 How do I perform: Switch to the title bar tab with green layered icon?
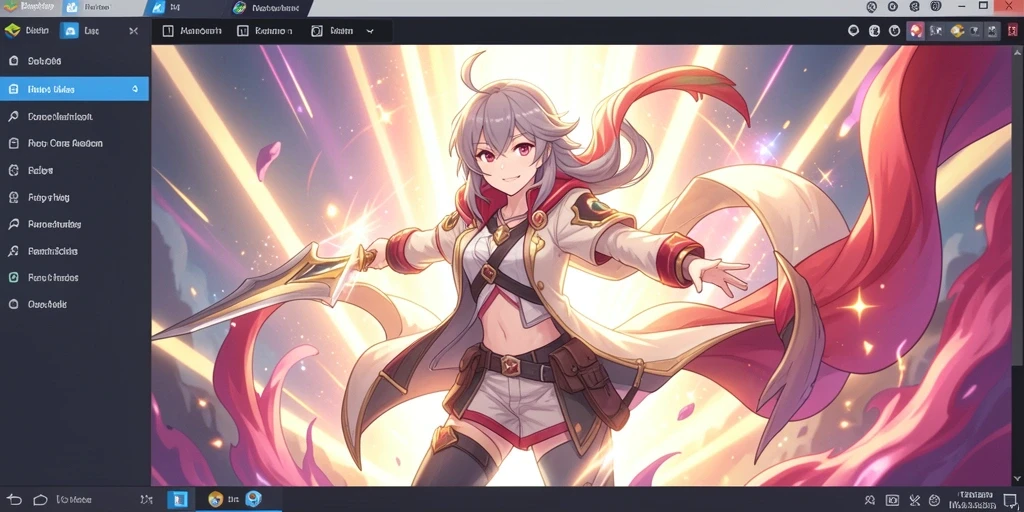click(x=28, y=7)
